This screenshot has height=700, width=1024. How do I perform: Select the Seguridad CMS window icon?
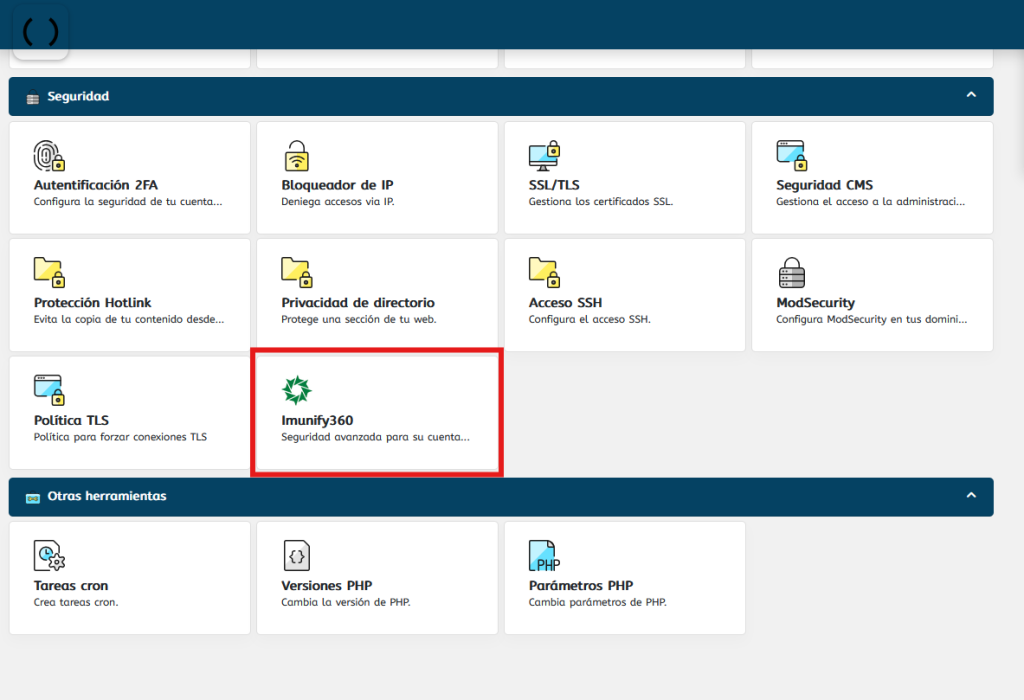pos(791,156)
